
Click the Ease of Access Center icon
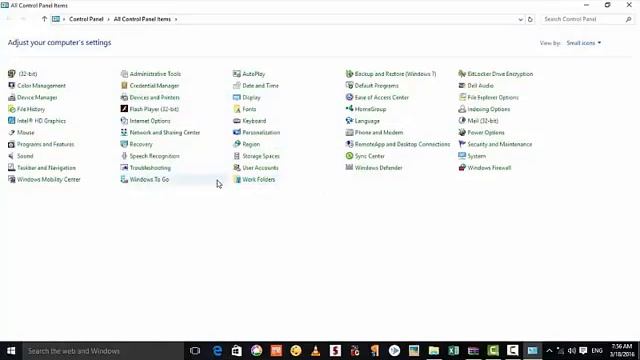pyautogui.click(x=349, y=98)
